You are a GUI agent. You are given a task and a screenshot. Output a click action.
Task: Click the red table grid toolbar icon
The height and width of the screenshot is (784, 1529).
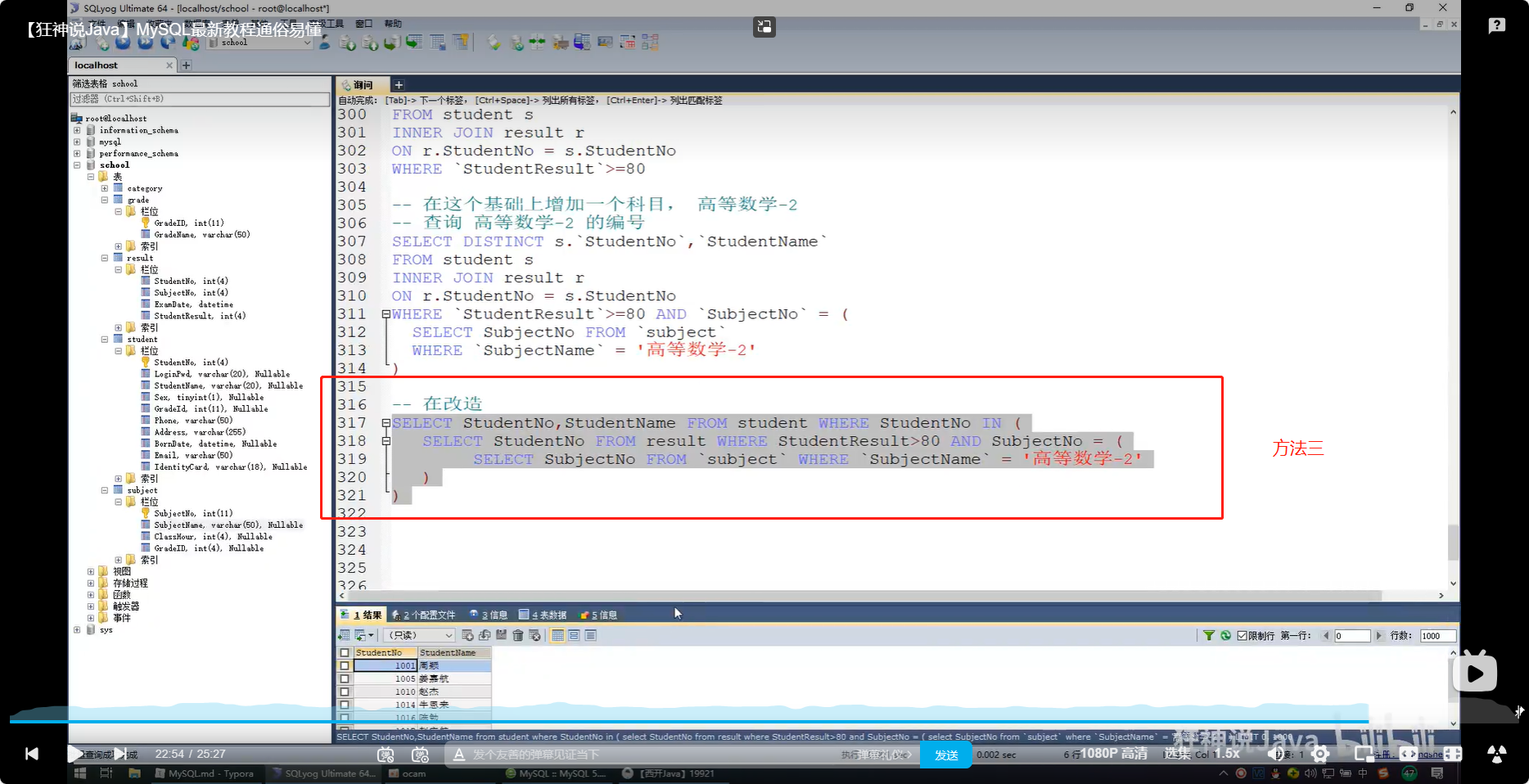628,42
